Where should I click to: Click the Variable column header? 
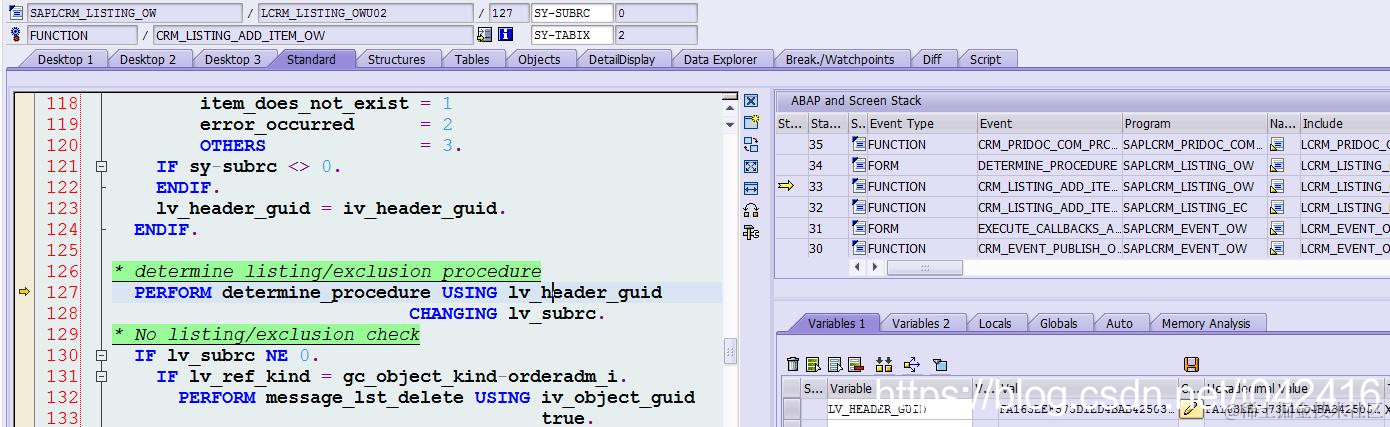point(898,388)
